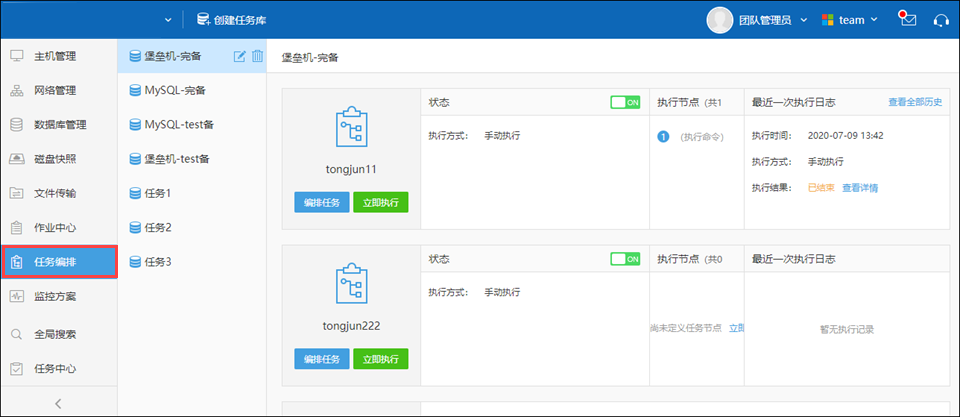Toggle the ON switch for tongjun11
The image size is (960, 417).
click(625, 102)
